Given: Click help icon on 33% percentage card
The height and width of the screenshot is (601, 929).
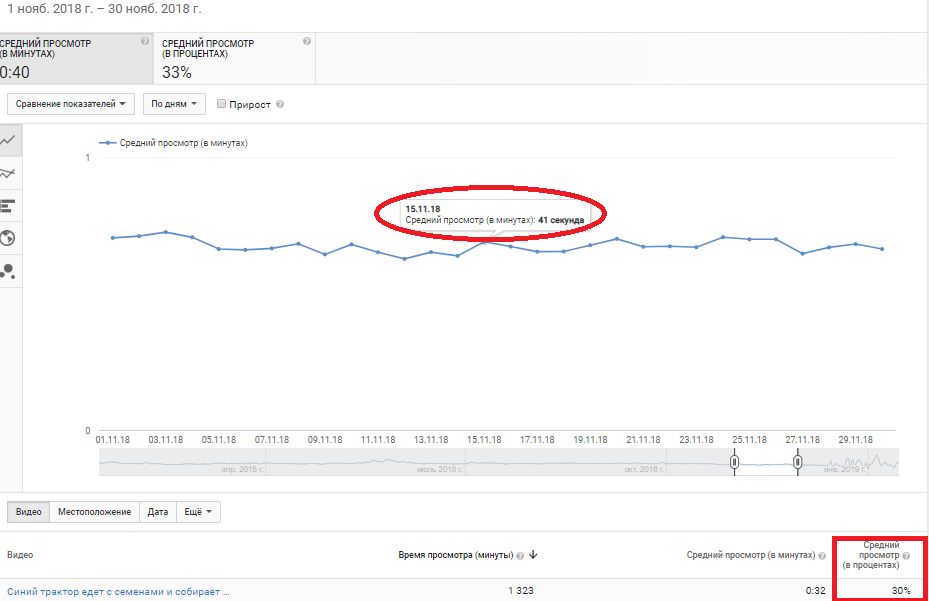Looking at the screenshot, I should [x=306, y=42].
